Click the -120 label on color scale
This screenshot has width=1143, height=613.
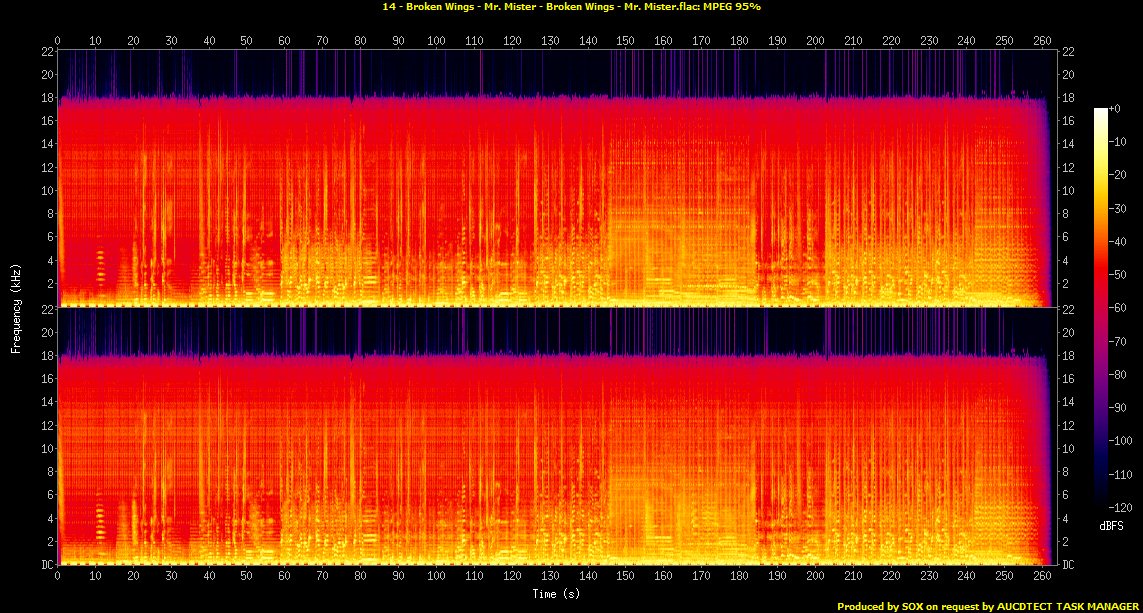coord(1120,507)
